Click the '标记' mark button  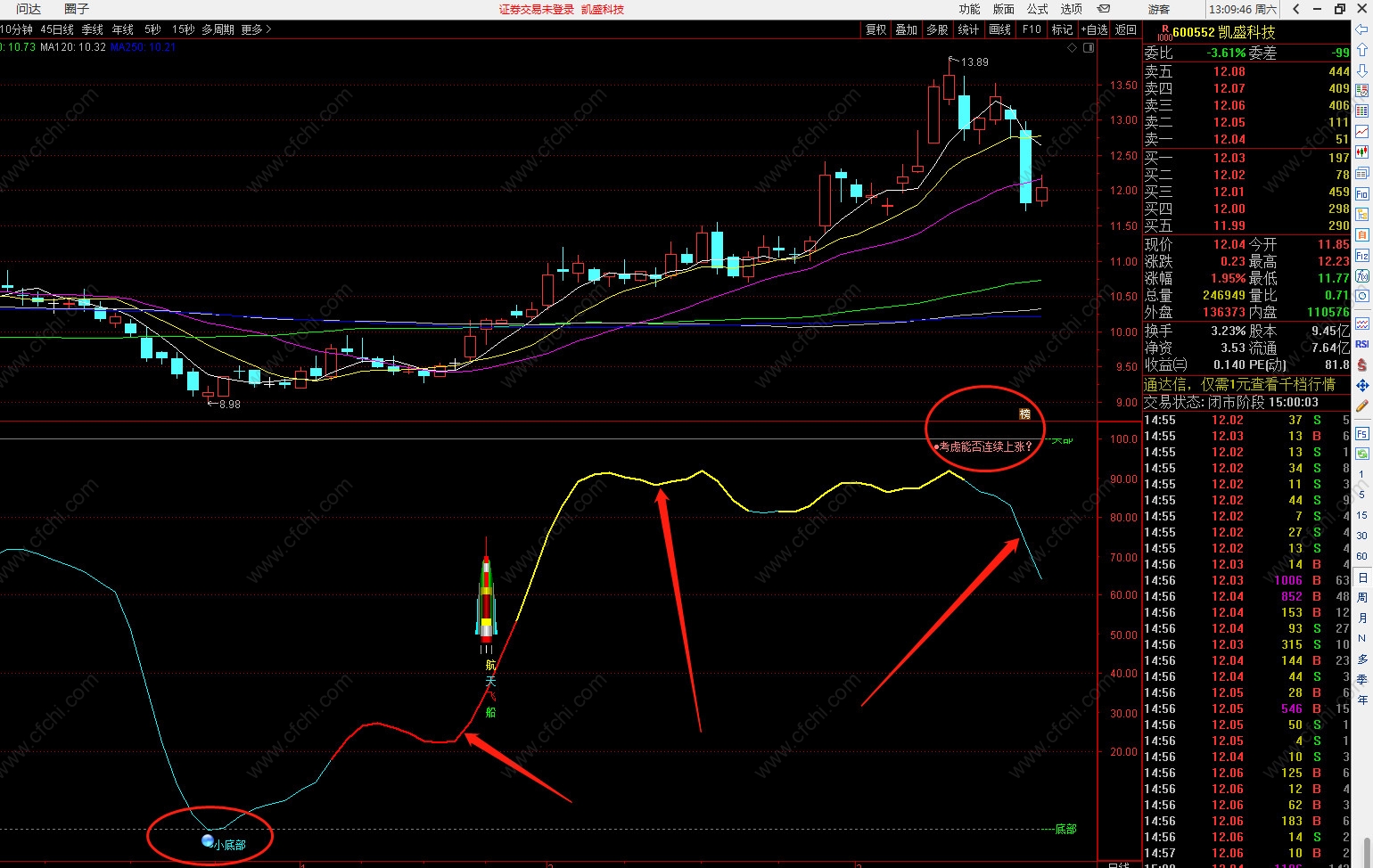(x=1062, y=29)
